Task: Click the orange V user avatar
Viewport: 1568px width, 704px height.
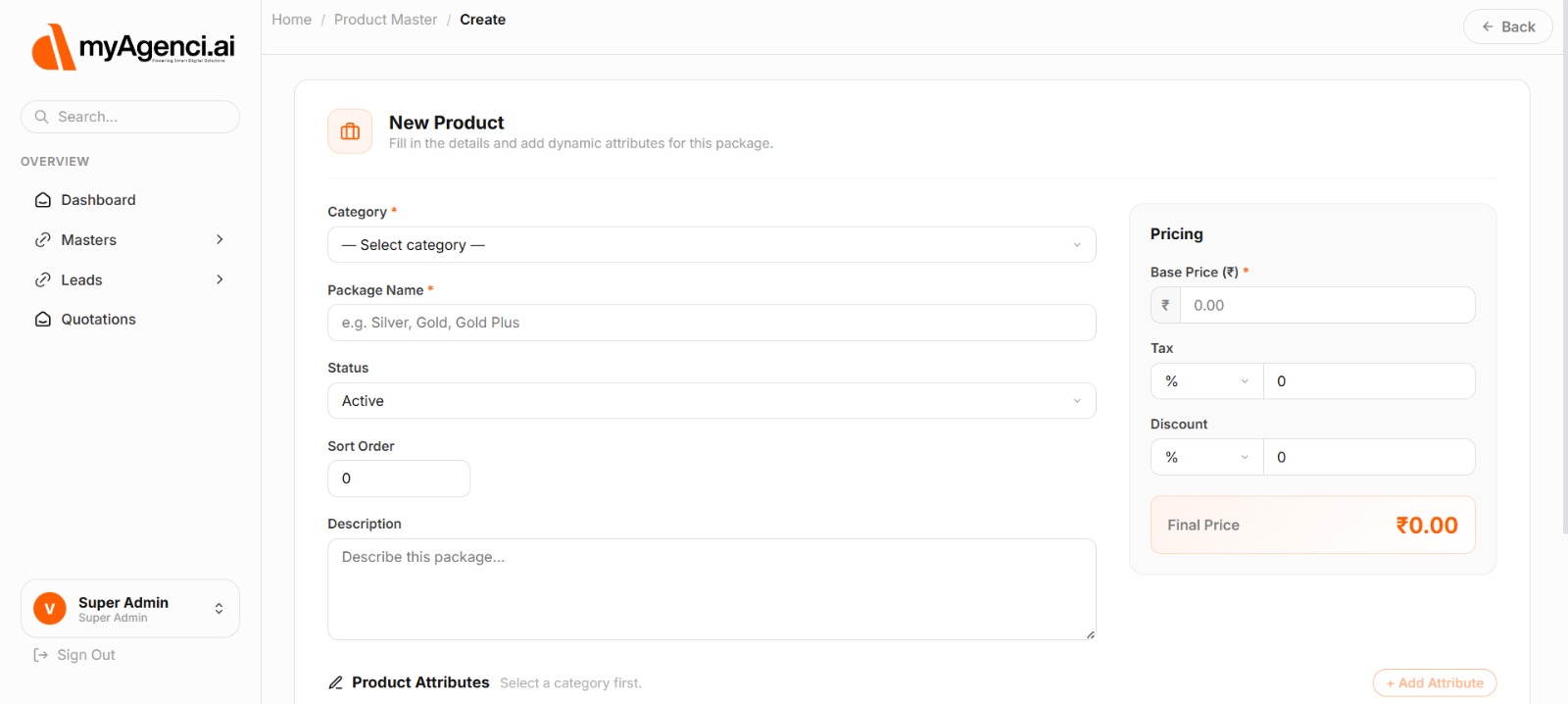Action: (x=50, y=609)
